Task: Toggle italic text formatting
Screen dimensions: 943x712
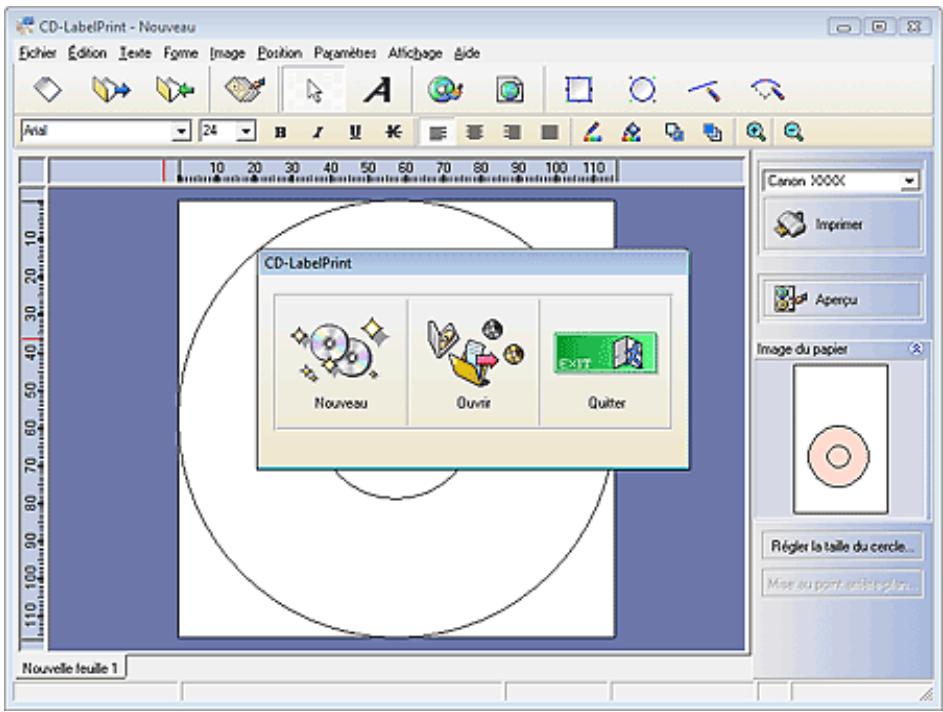Action: (x=318, y=132)
